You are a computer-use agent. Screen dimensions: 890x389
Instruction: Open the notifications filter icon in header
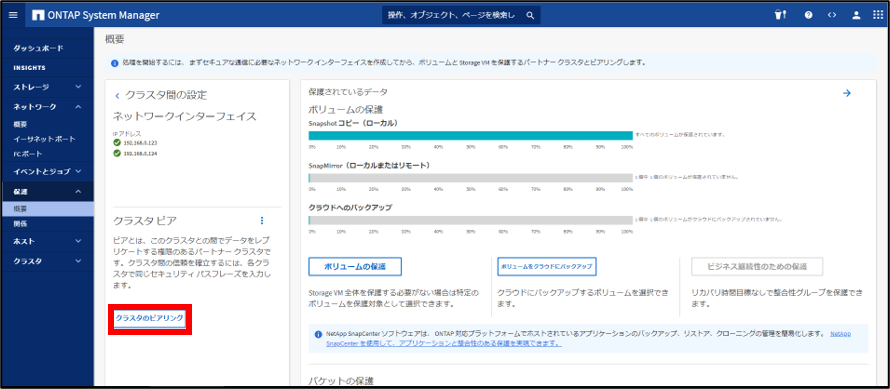point(780,15)
